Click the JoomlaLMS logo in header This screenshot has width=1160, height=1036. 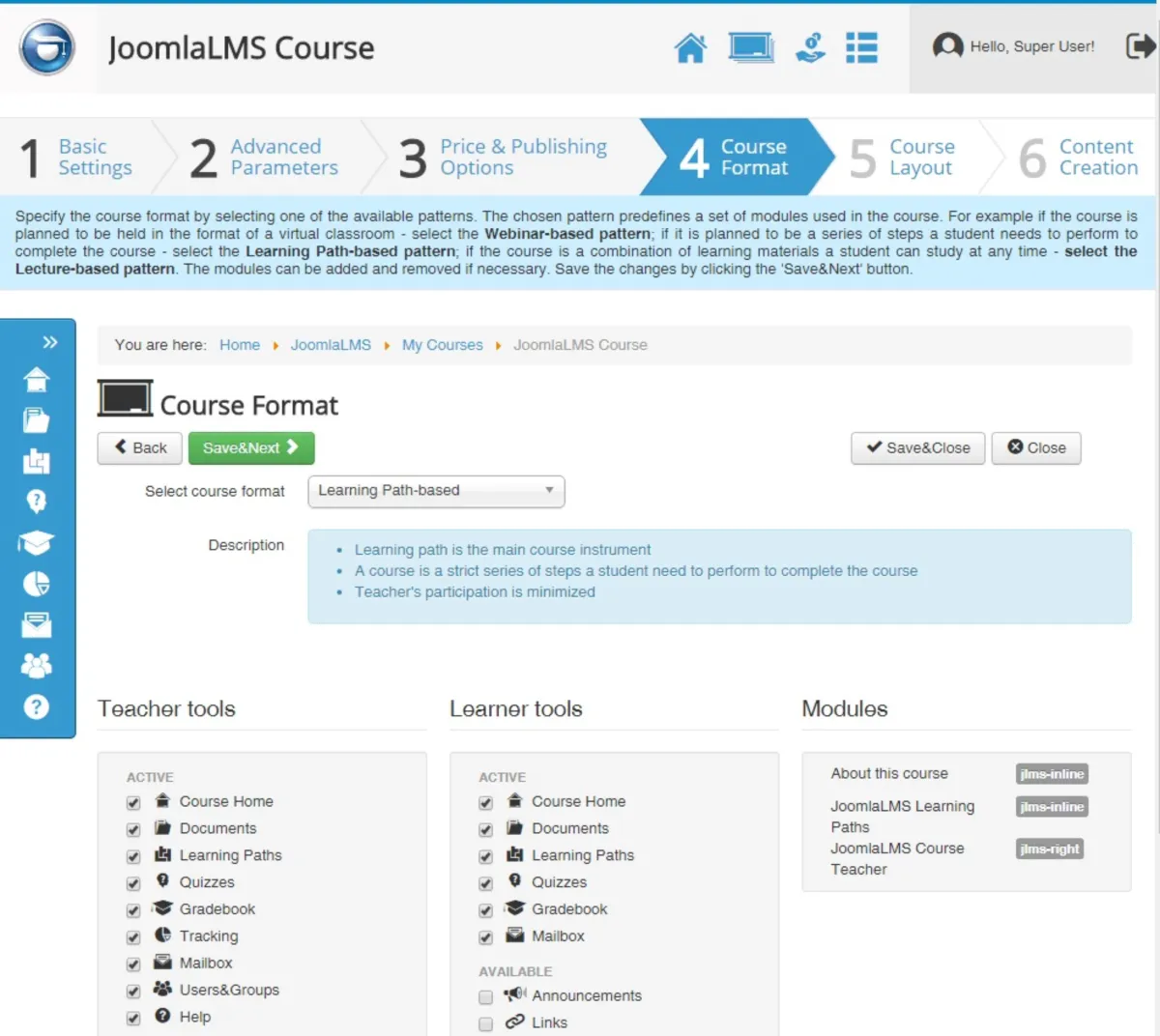tap(47, 47)
